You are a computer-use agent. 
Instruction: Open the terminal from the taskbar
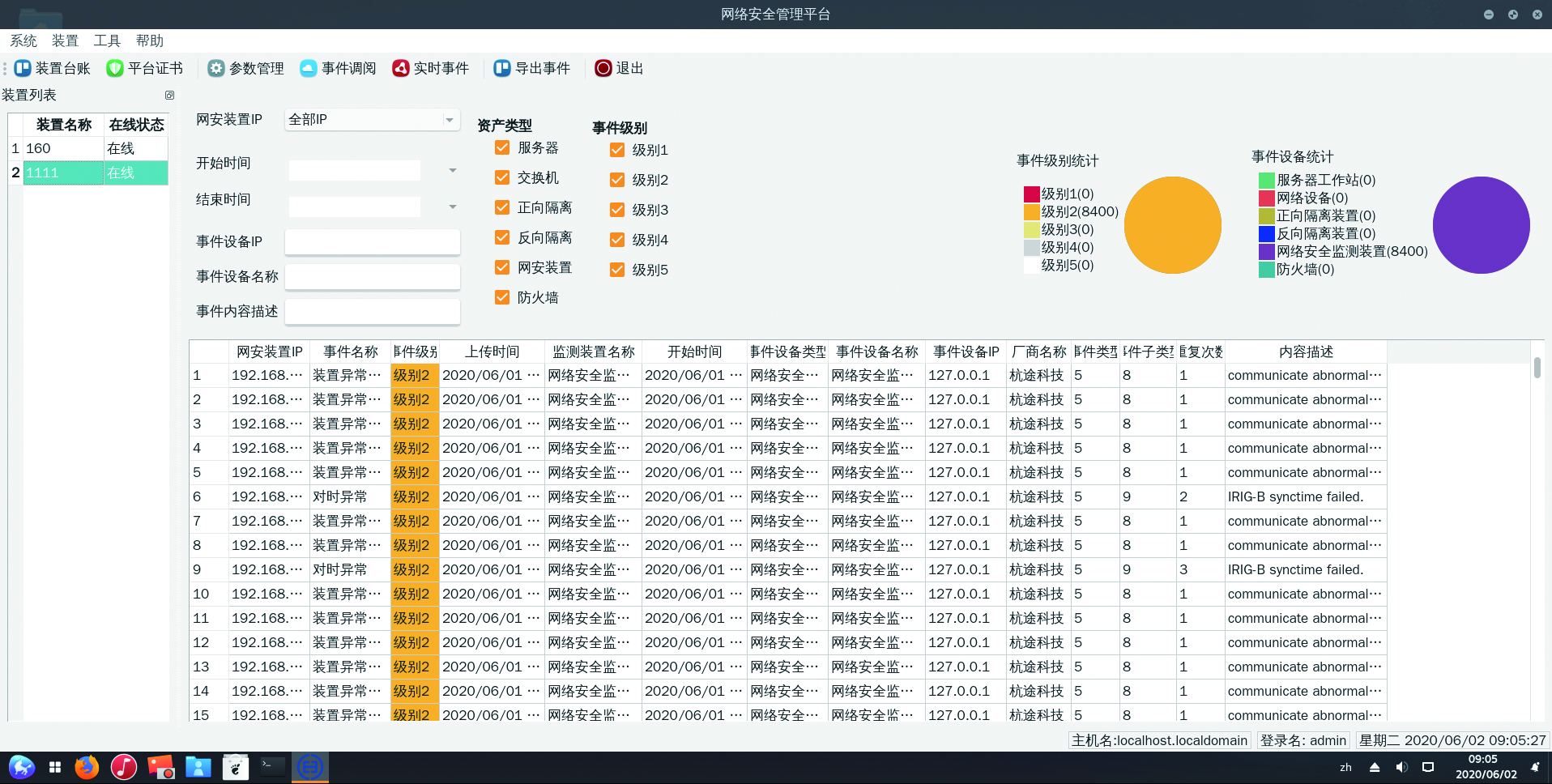click(x=272, y=767)
